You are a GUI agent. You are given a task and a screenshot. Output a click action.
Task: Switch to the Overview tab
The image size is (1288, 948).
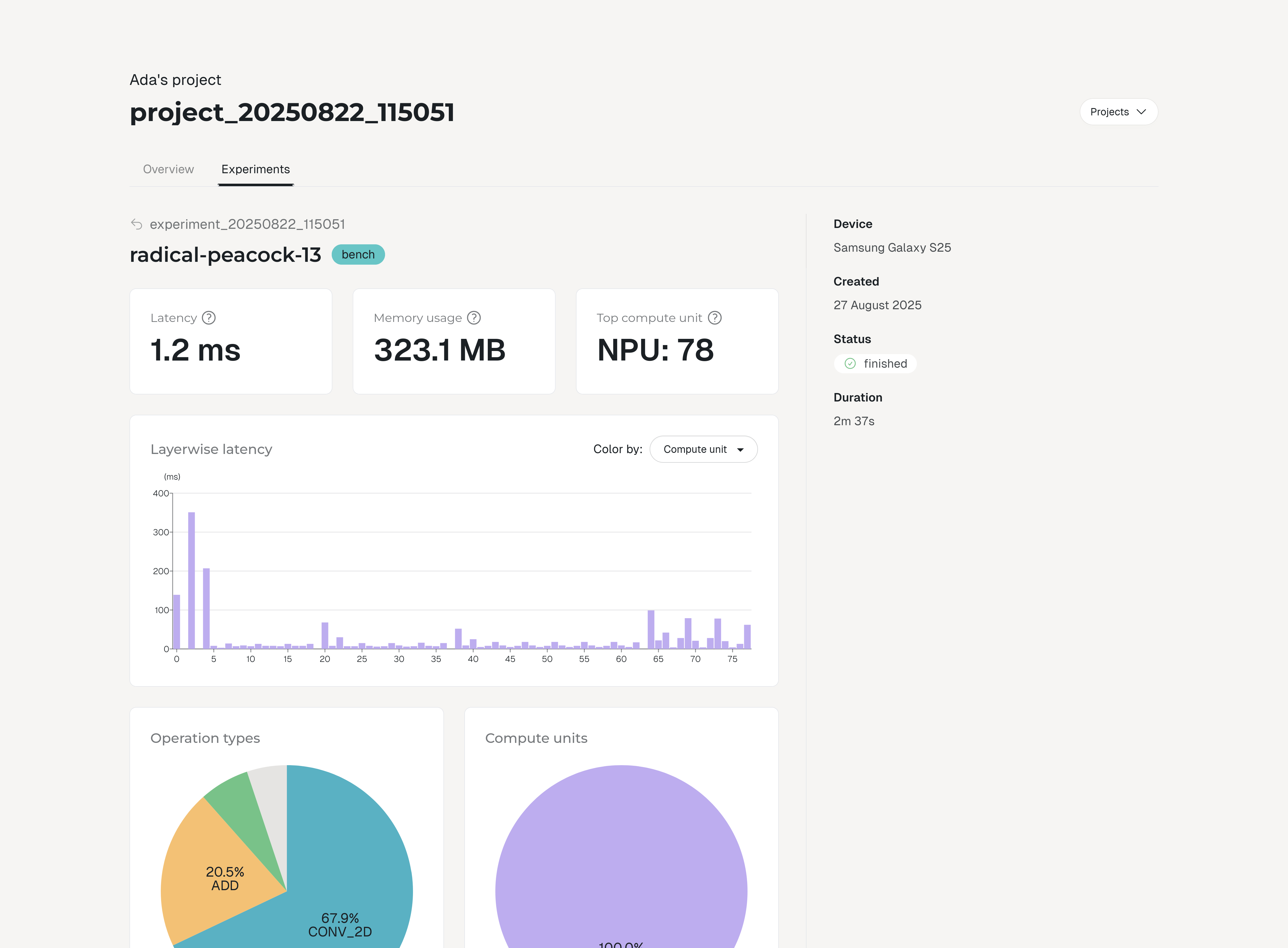[168, 169]
